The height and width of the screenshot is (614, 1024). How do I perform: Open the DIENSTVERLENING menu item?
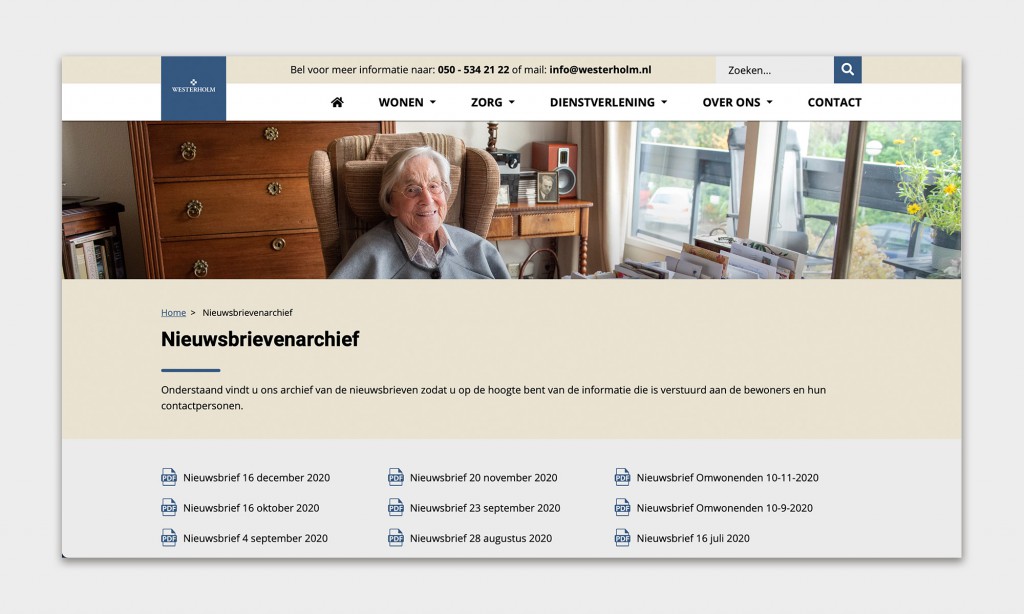(602, 102)
